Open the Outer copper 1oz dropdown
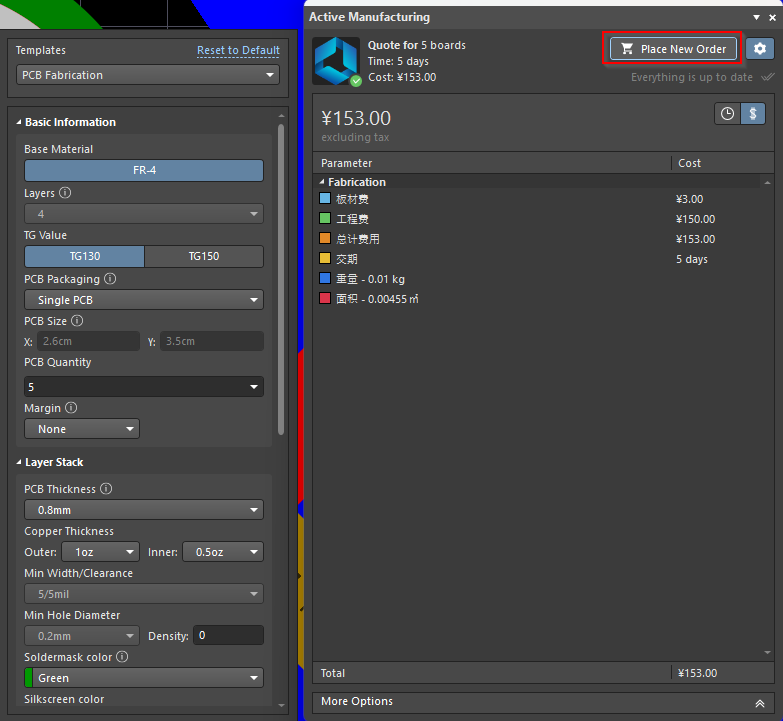Screen dimensions: 783x721 pos(100,552)
